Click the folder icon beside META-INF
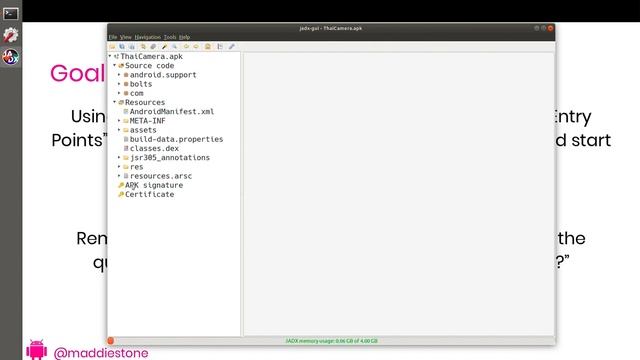This screenshot has height=360, width=640. pyautogui.click(x=126, y=121)
